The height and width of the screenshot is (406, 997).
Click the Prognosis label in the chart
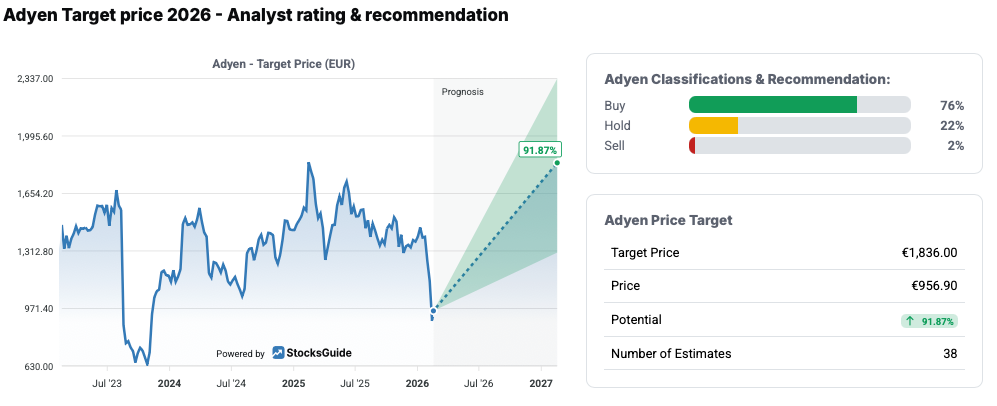[x=462, y=91]
